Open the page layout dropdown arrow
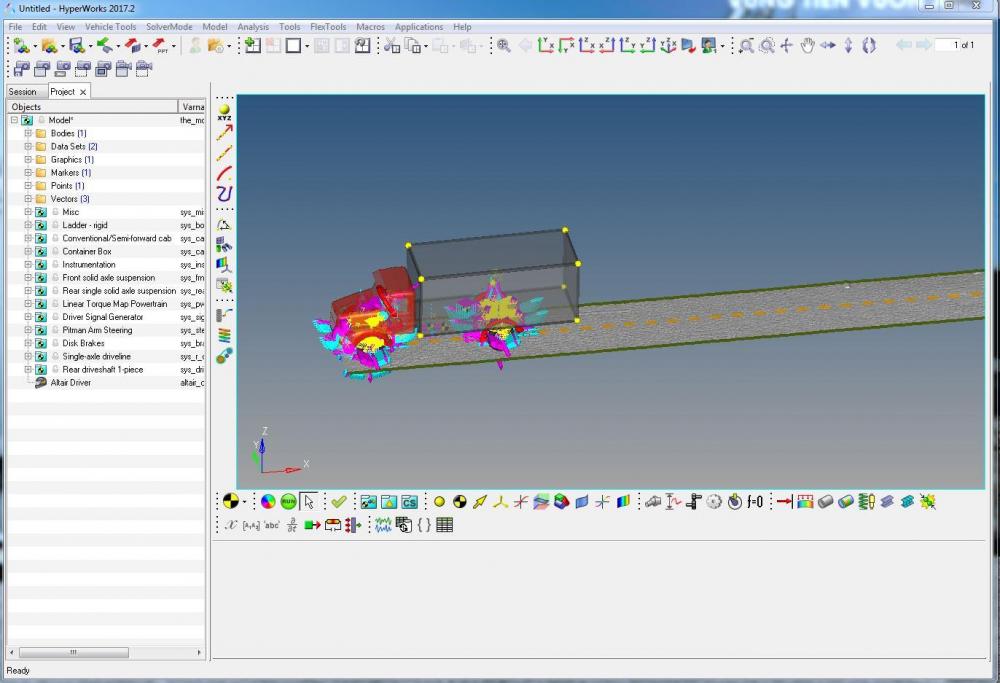Image resolution: width=1000 pixels, height=683 pixels. [x=307, y=46]
